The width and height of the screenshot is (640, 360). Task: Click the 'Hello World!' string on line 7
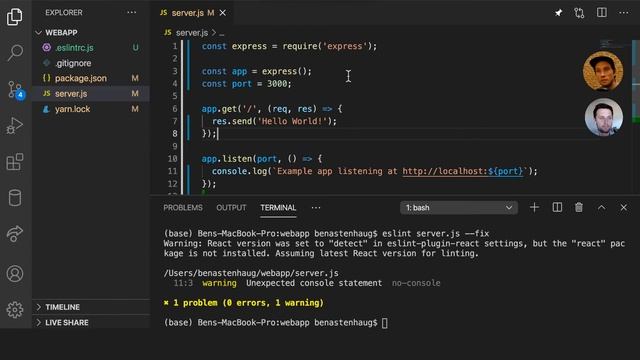click(292, 121)
